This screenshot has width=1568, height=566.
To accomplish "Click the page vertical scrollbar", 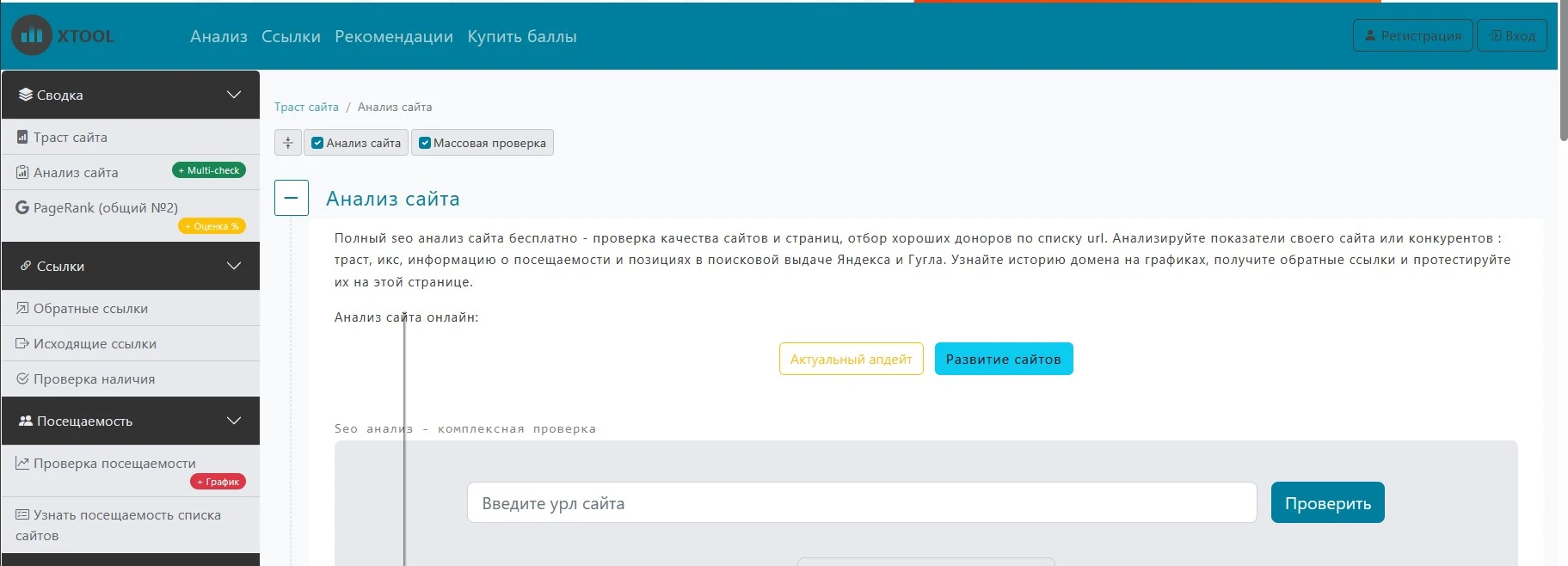I will [x=1563, y=72].
